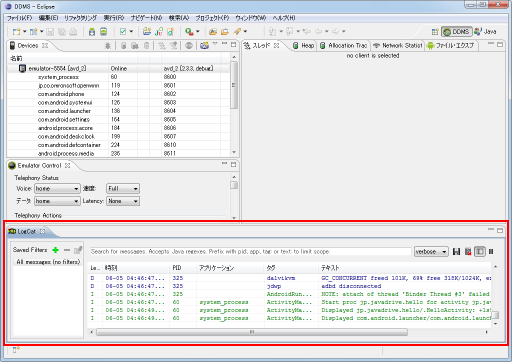The width and height of the screenshot is (512, 362).
Task: Click the edit LogCat filter icon
Action: point(78,250)
